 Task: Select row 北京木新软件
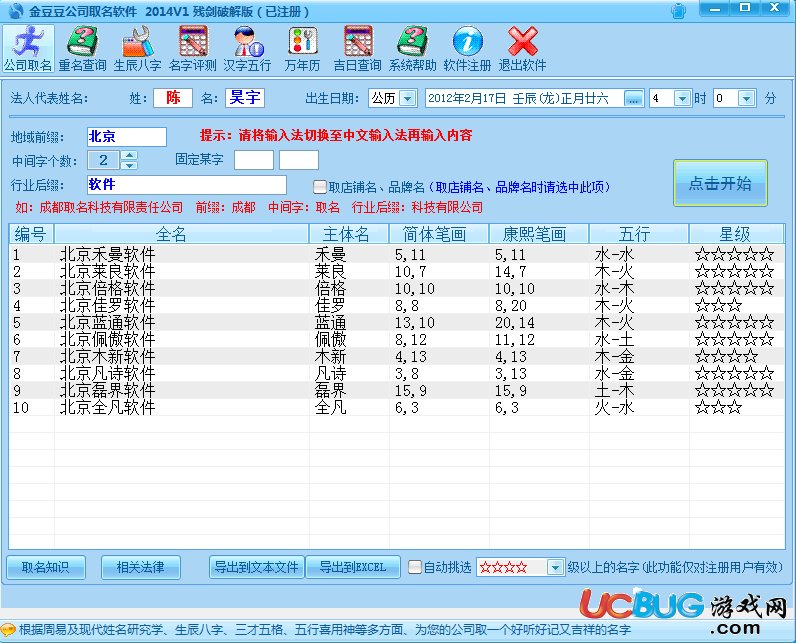pyautogui.click(x=396, y=356)
